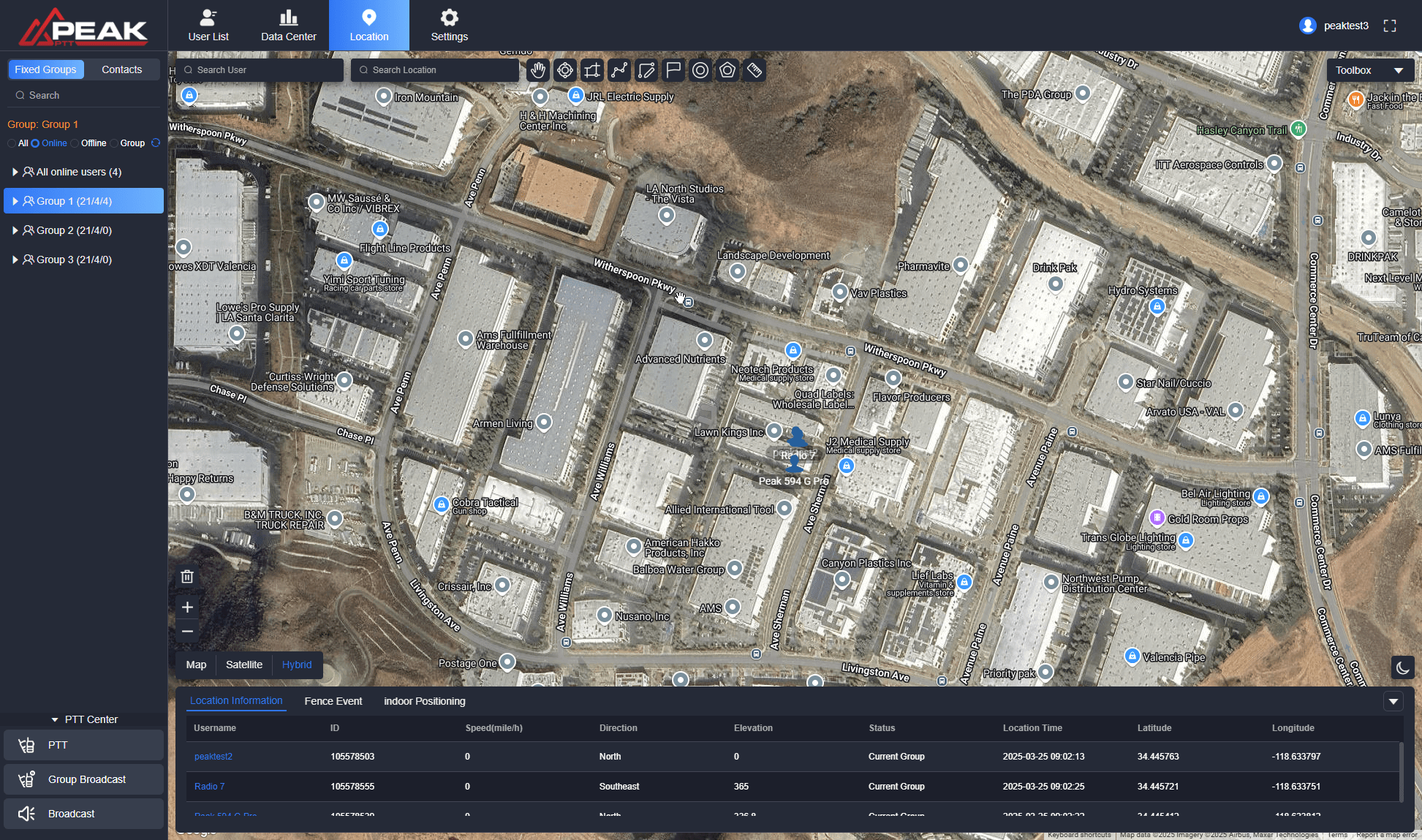
Task: Choose the polyline track tool
Action: pyautogui.click(x=619, y=70)
